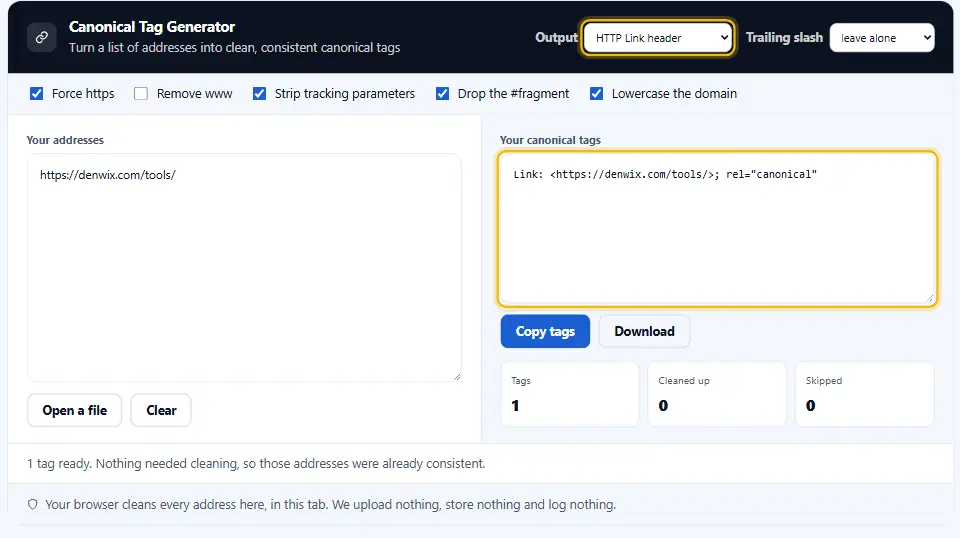Toggle Strip tracking parameters checkbox
This screenshot has height=538, width=960.
click(x=260, y=94)
